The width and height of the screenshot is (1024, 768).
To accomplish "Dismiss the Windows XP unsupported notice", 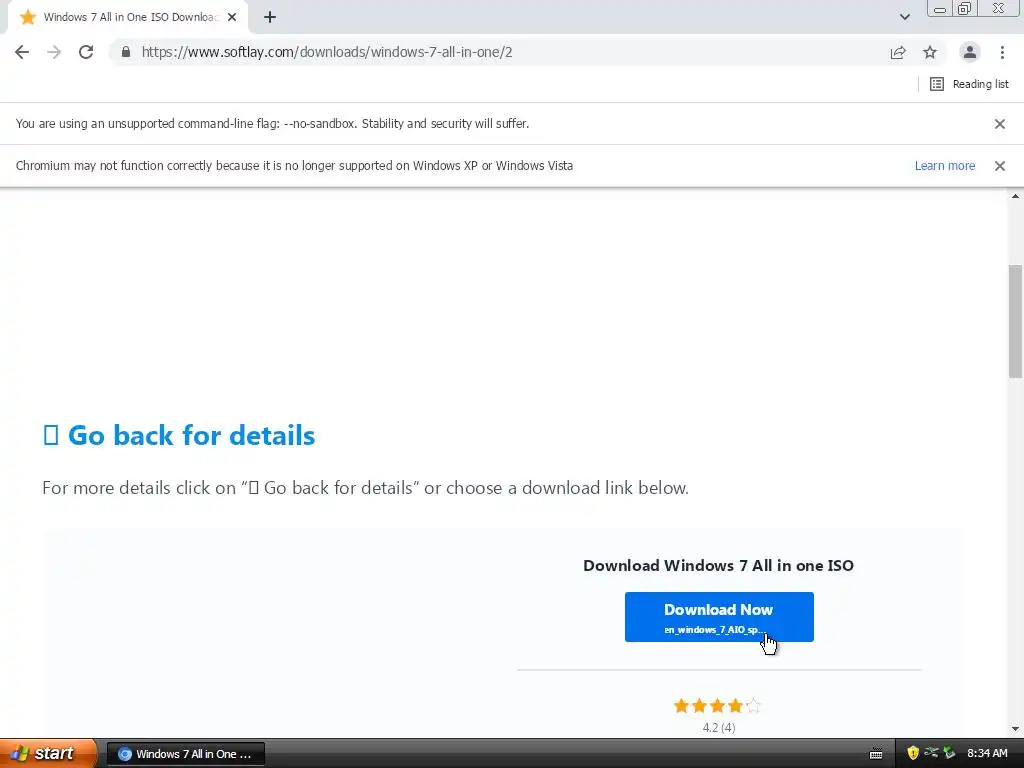I will click(x=999, y=166).
